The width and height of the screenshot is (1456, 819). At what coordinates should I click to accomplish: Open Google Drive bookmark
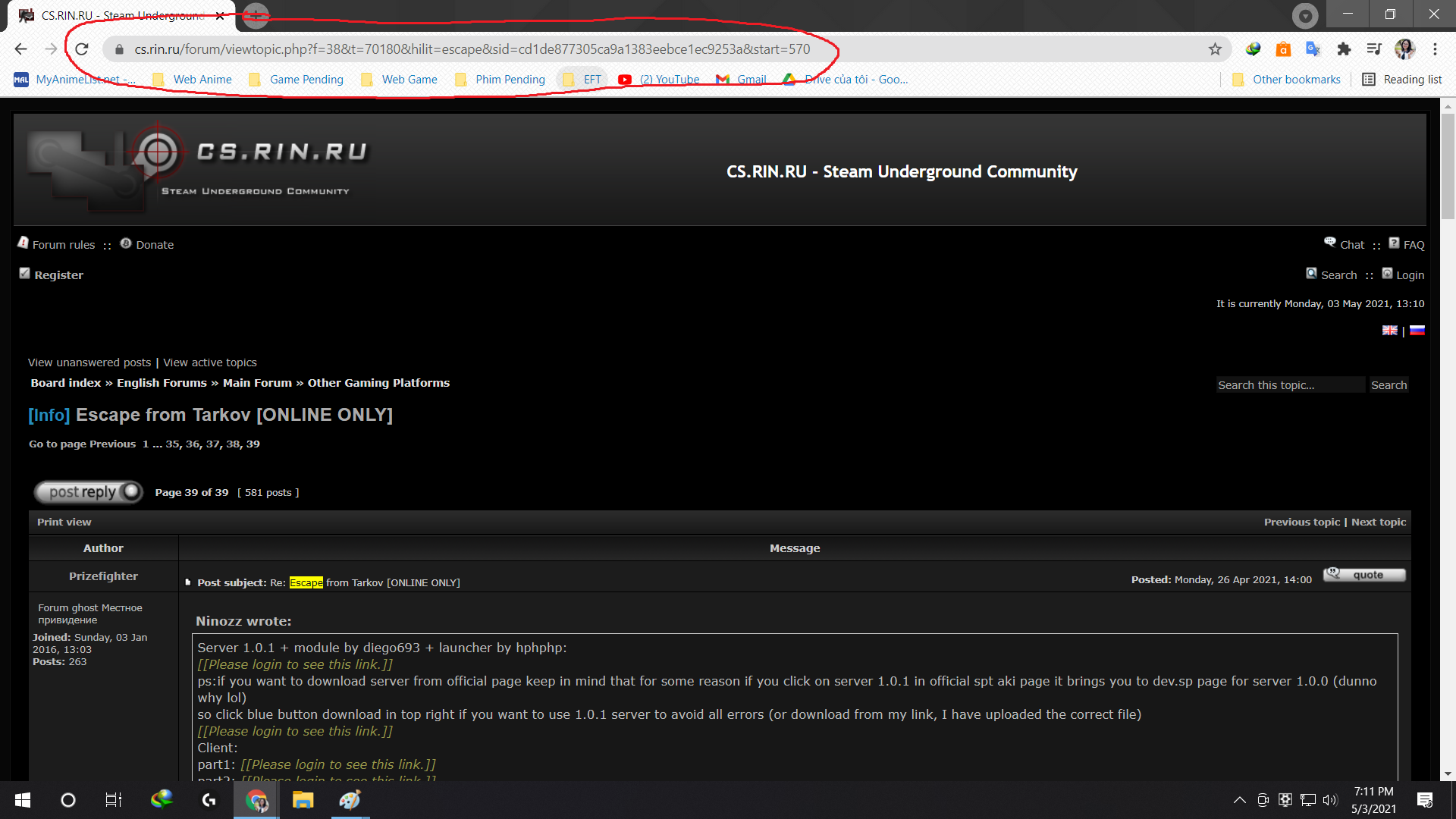click(845, 80)
